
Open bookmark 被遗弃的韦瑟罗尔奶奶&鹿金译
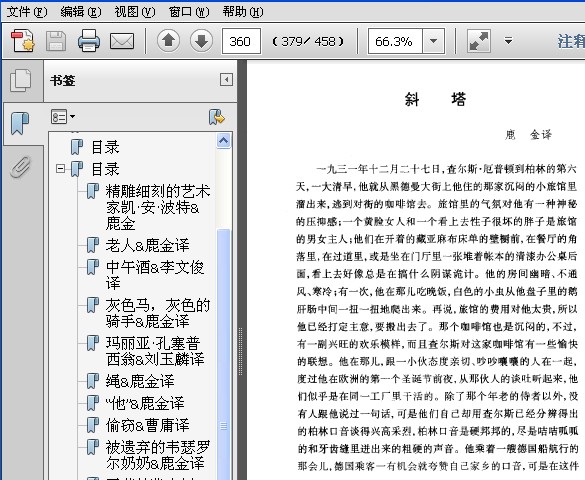coord(158,455)
